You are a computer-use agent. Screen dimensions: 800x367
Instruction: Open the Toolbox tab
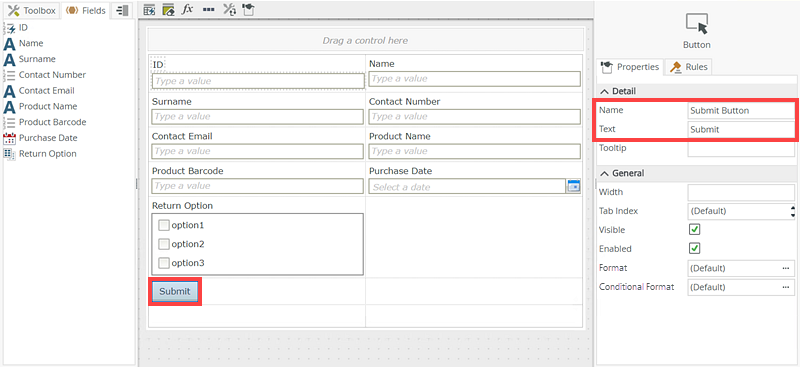32,10
